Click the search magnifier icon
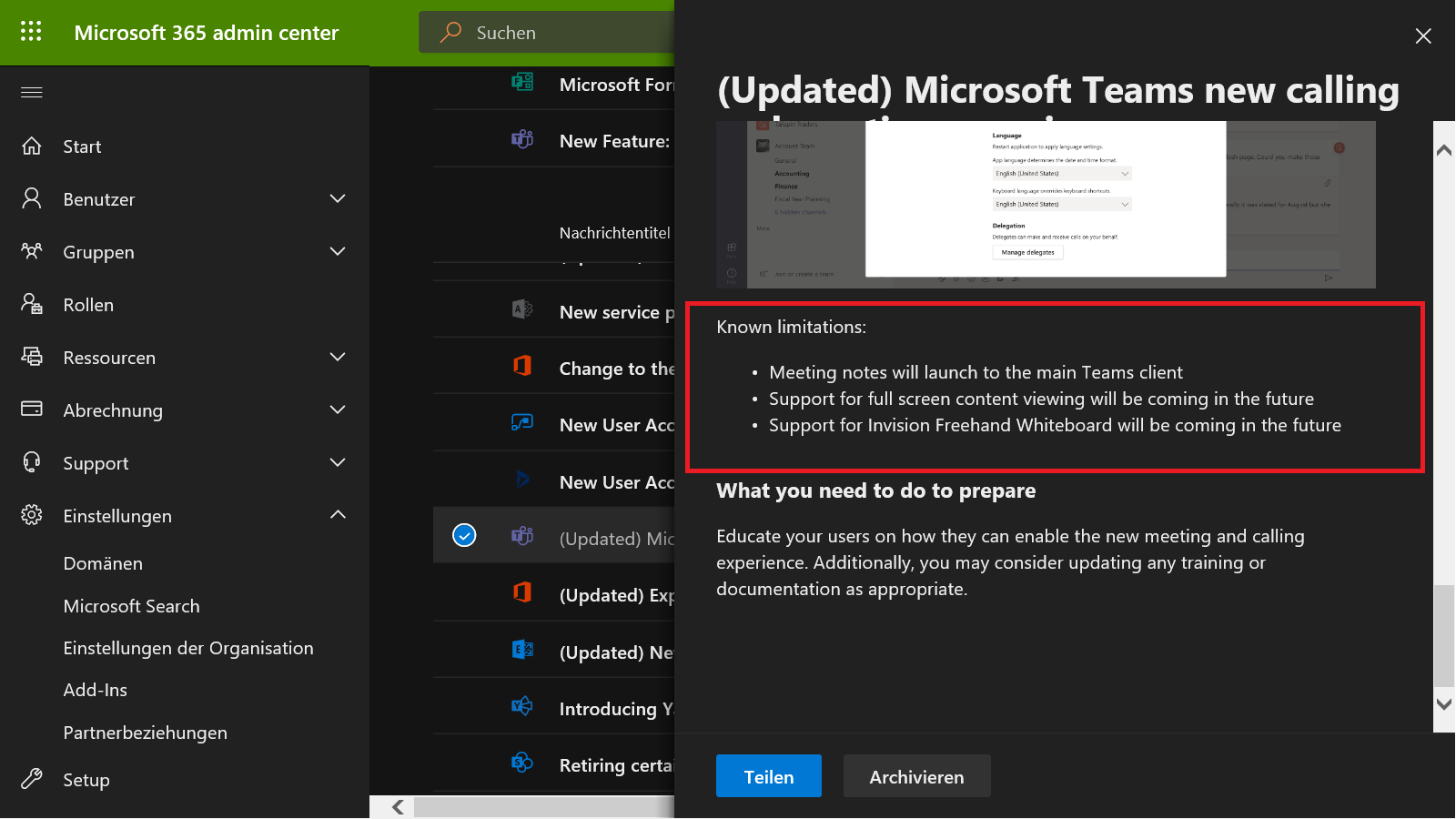This screenshot has width=1456, height=819. 450,32
